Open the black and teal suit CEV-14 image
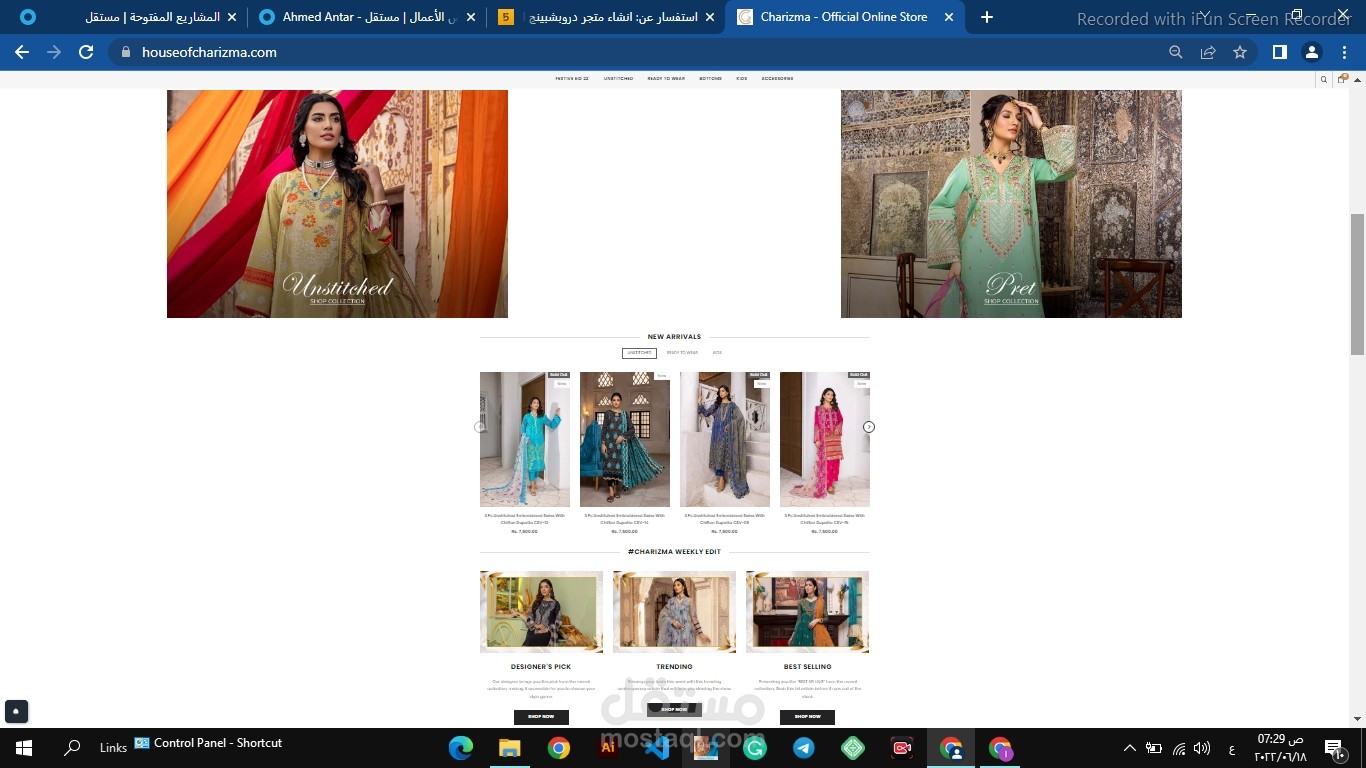This screenshot has width=1366, height=768. coord(625,439)
